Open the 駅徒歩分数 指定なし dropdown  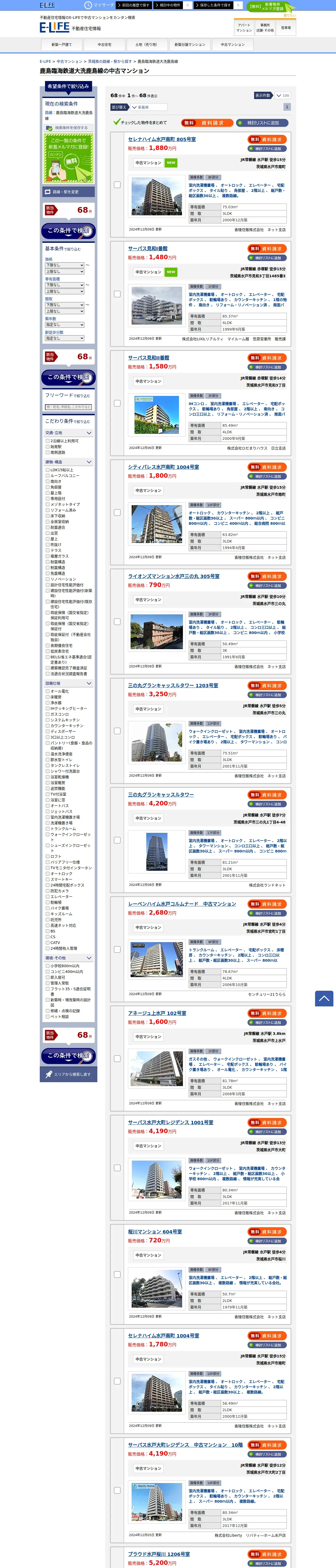click(x=65, y=338)
